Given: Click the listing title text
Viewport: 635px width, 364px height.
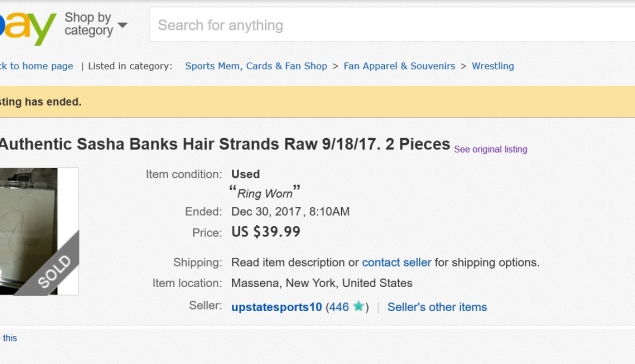Looking at the screenshot, I should (x=225, y=144).
